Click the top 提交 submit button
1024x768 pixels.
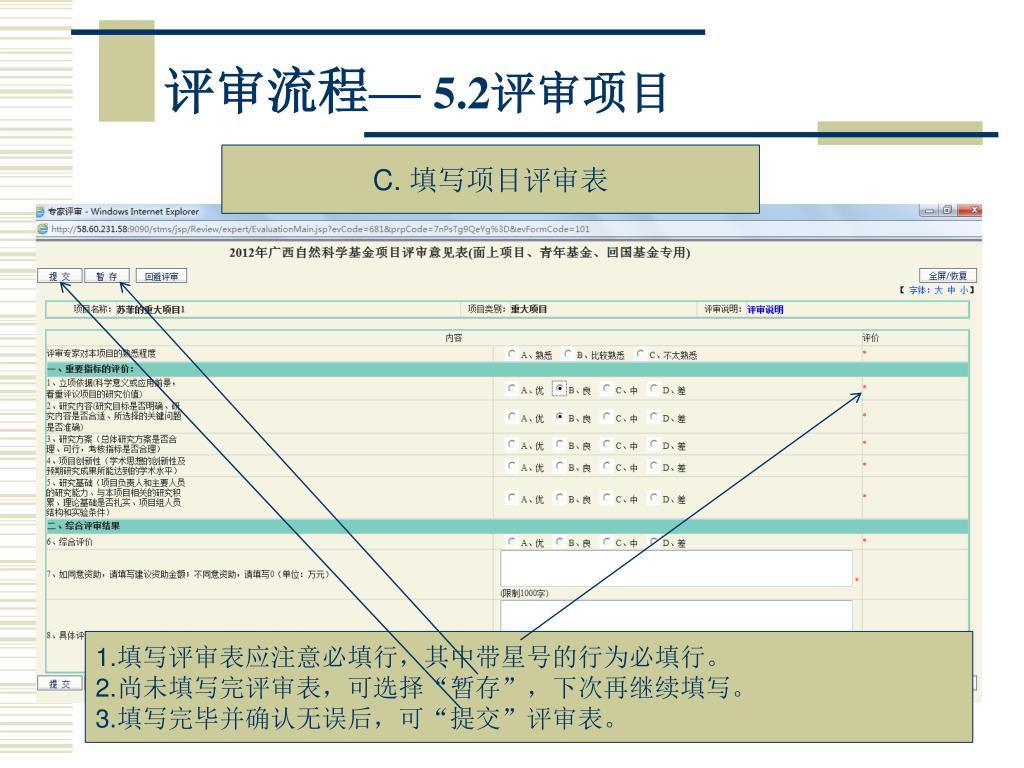(59, 276)
